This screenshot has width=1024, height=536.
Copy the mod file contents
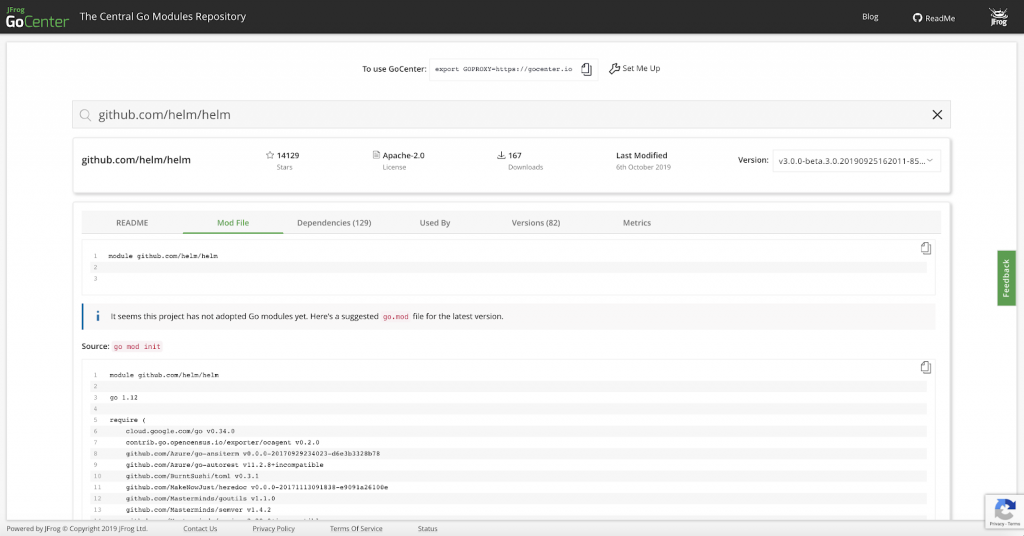926,248
